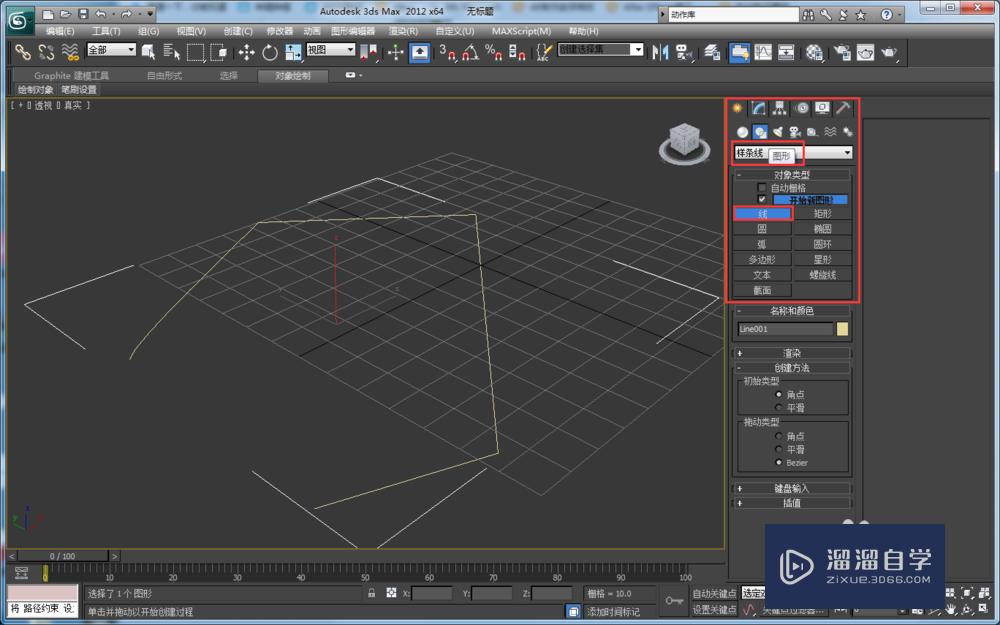Open the 修改器 menu
This screenshot has width=1000, height=625.
[280, 31]
